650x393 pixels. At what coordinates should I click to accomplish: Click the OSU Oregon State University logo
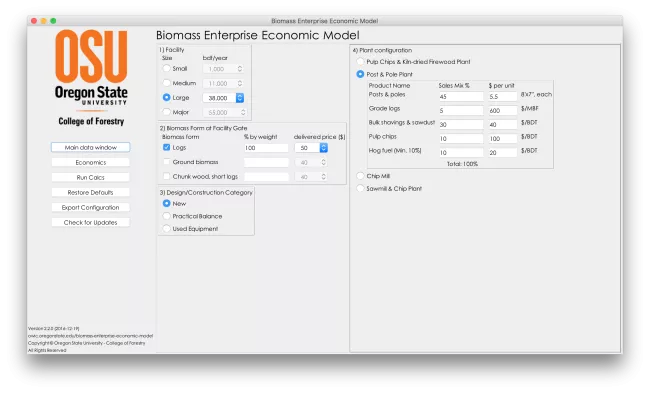pyautogui.click(x=91, y=67)
